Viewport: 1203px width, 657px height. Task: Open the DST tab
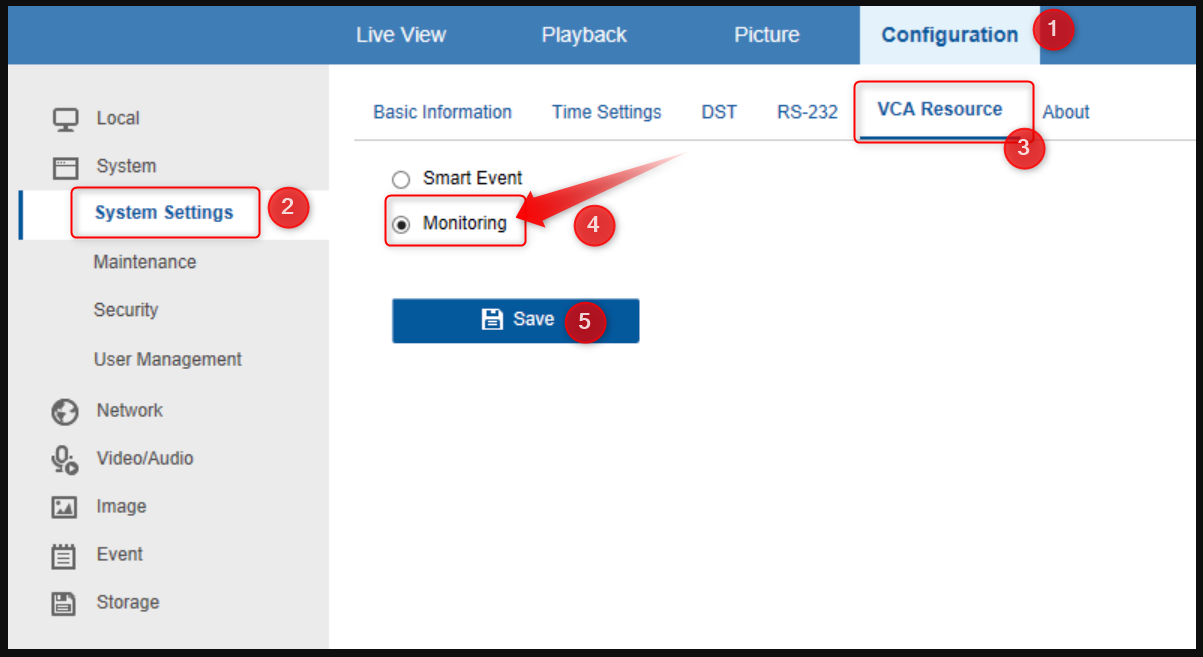(x=719, y=112)
